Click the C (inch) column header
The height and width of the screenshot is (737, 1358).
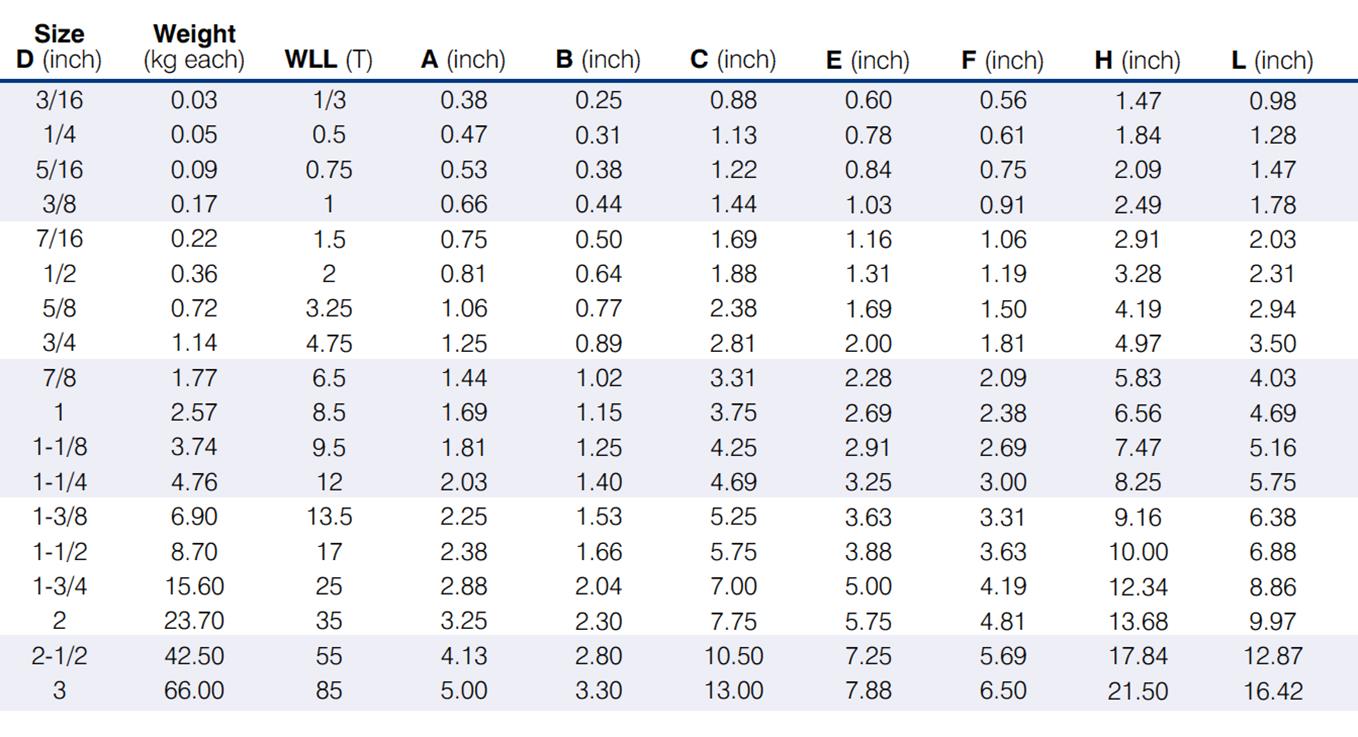[733, 60]
